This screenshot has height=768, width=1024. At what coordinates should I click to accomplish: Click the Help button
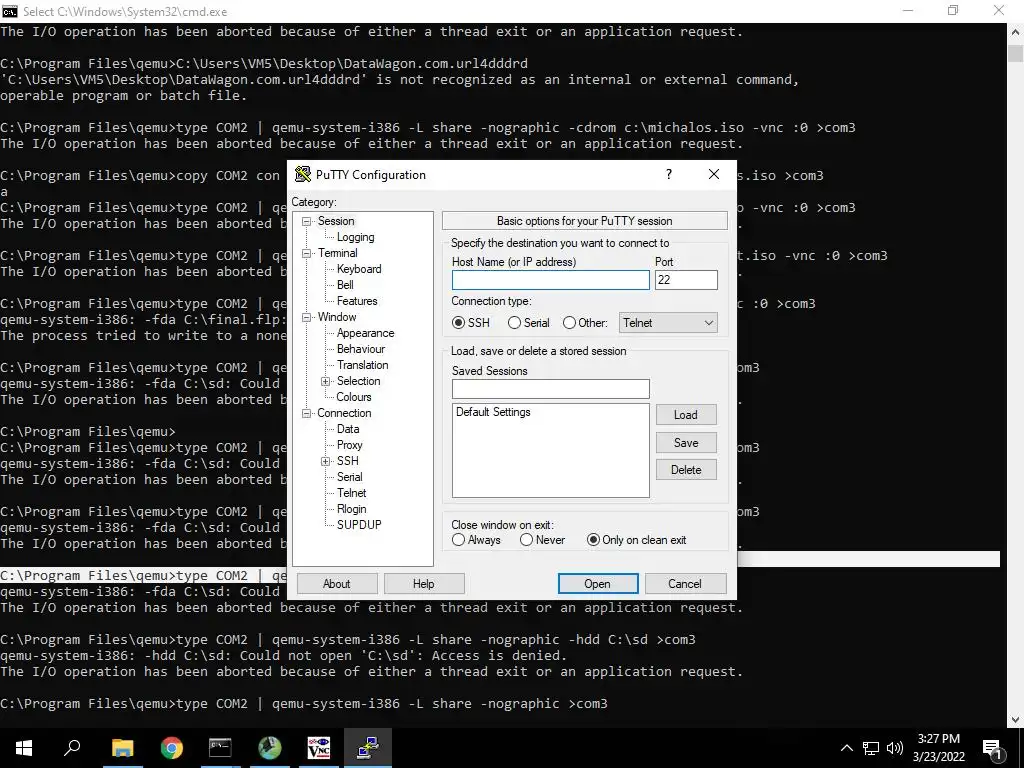424,584
